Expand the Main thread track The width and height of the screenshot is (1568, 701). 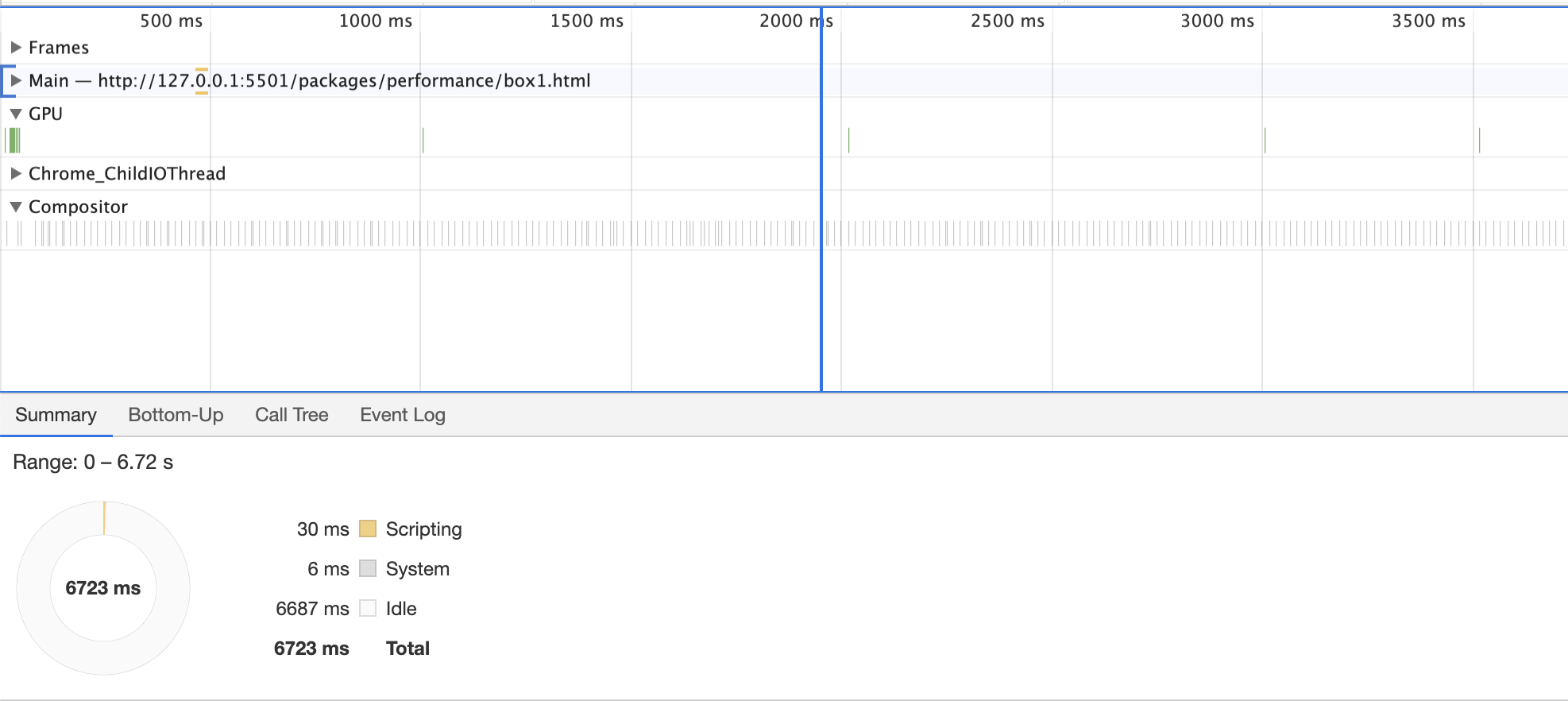coord(15,80)
